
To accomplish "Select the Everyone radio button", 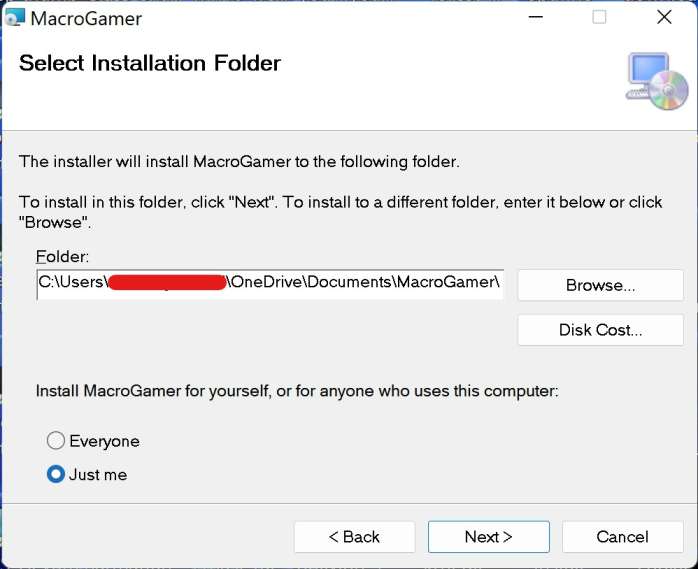I will 56,441.
